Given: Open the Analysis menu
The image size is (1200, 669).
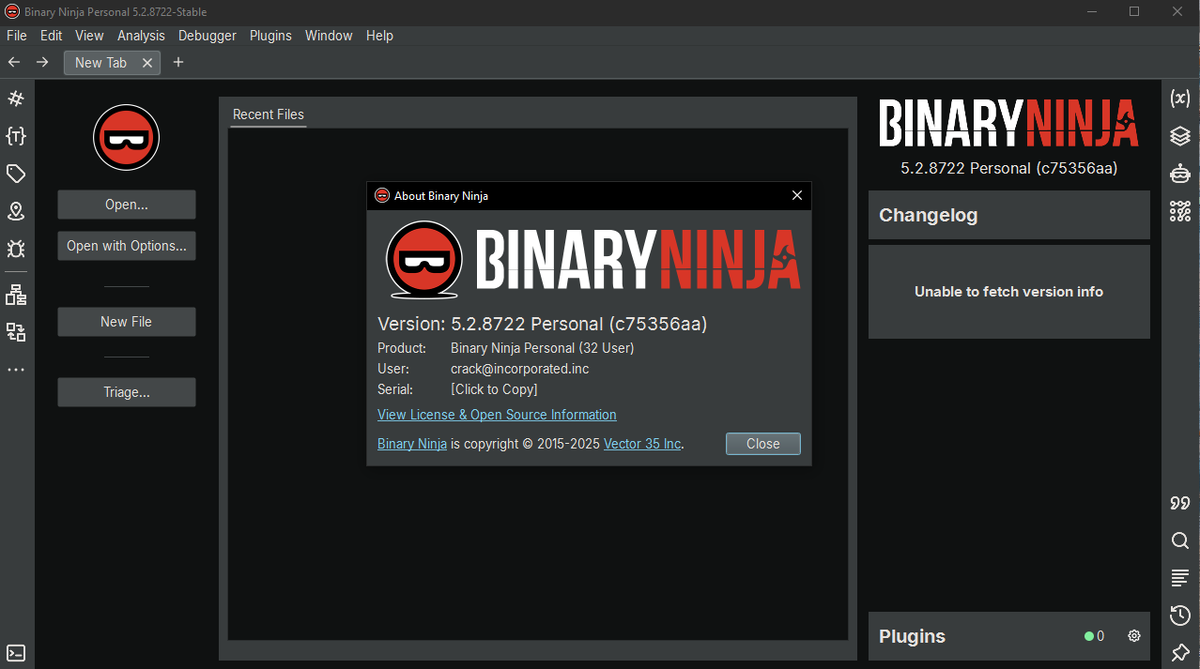Looking at the screenshot, I should point(141,35).
